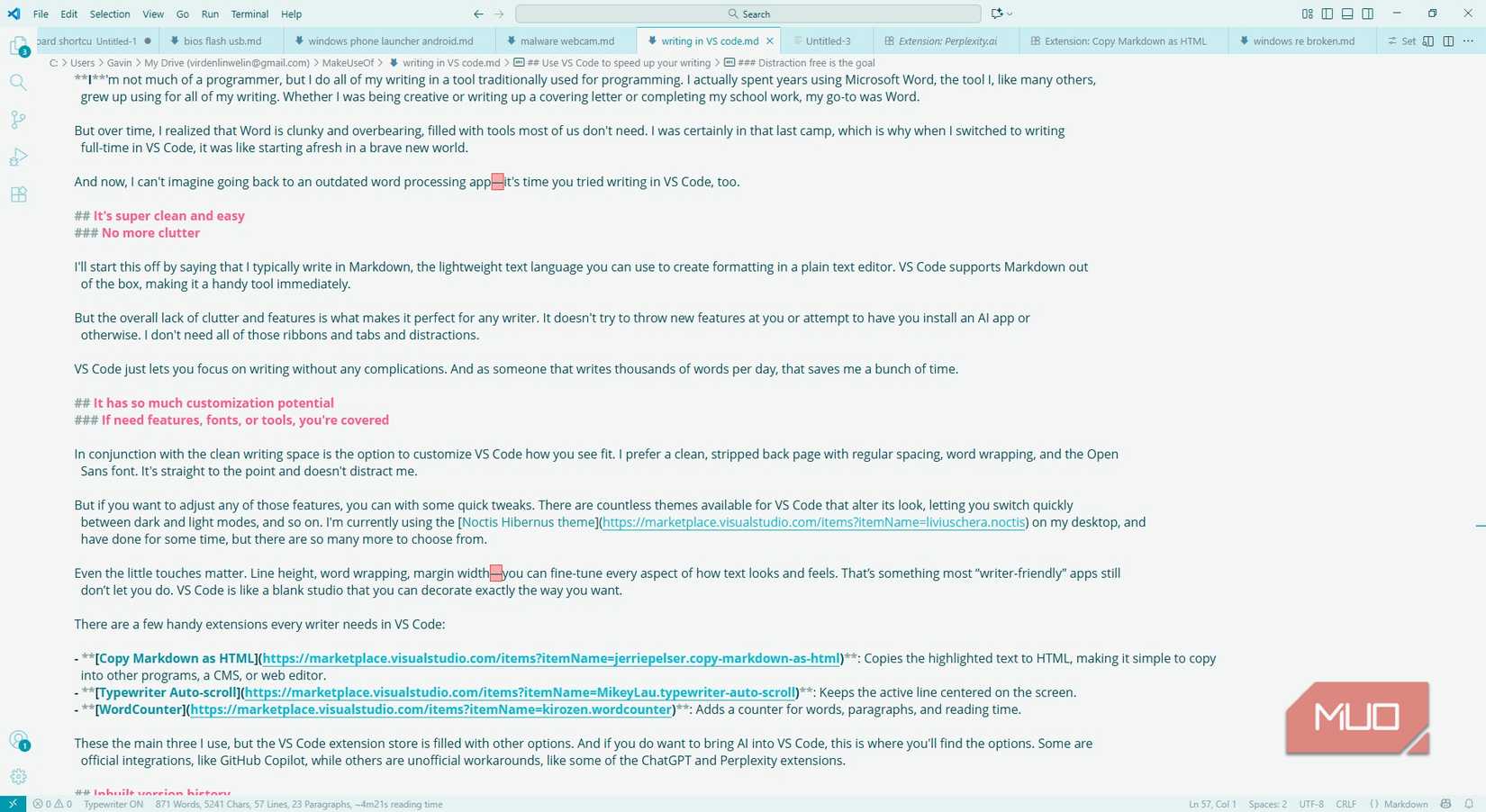Screen dimensions: 1486x812
Task: Click the Copy Markdown as HTML marketplace link
Action: pyautogui.click(x=551, y=658)
